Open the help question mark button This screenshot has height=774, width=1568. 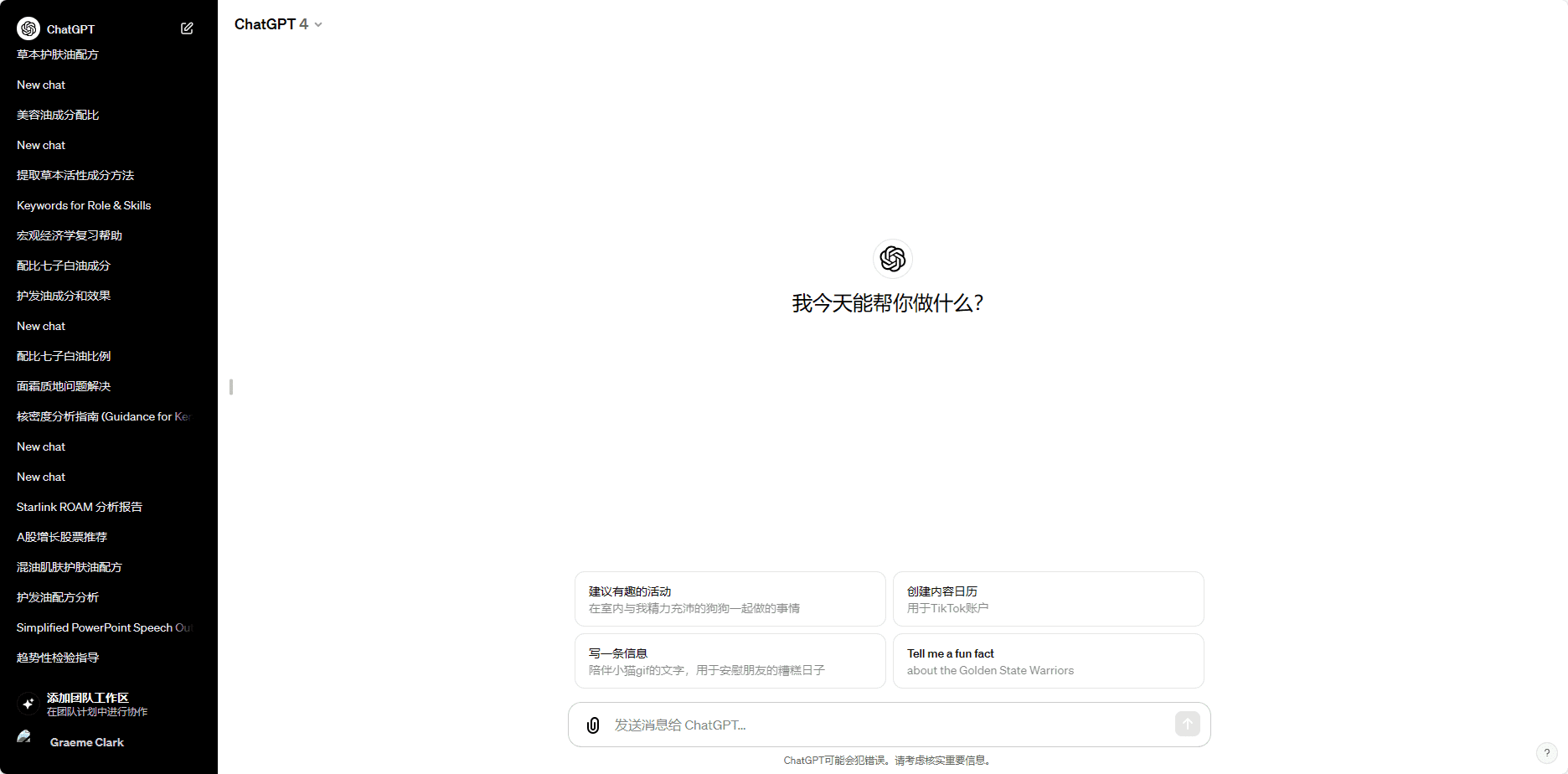(1546, 752)
